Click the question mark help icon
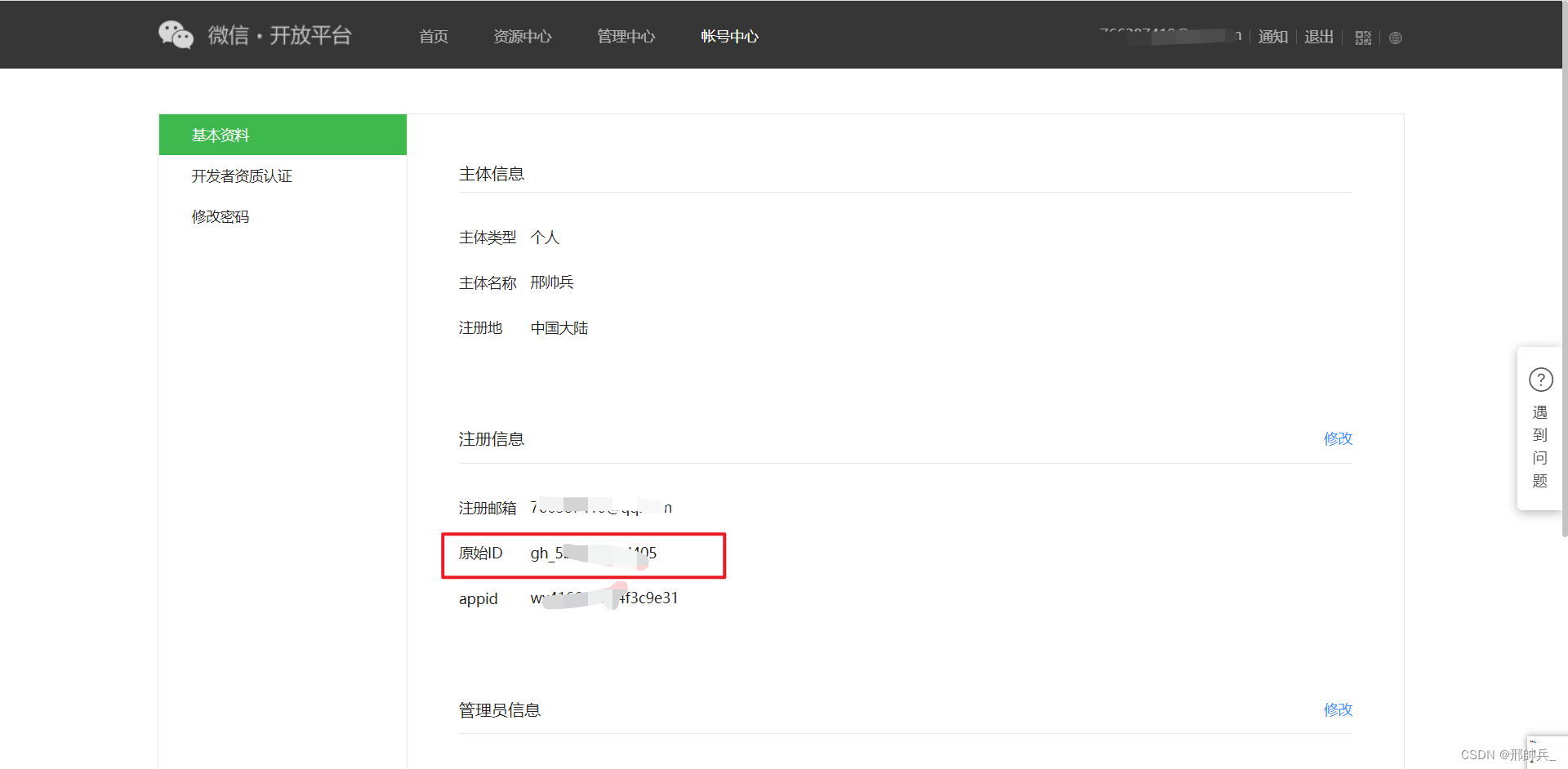Image resolution: width=1568 pixels, height=769 pixels. pos(1540,380)
